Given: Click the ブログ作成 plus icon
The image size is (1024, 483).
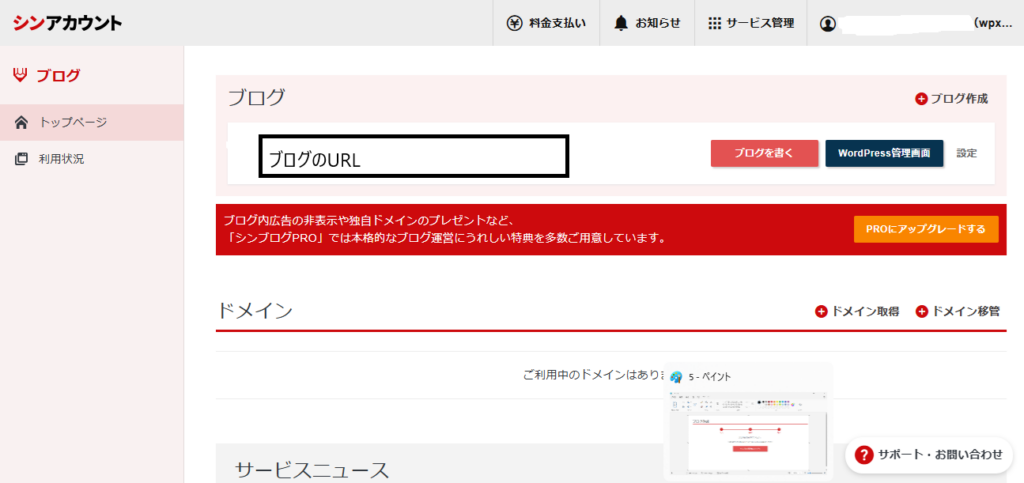Looking at the screenshot, I should (x=921, y=98).
